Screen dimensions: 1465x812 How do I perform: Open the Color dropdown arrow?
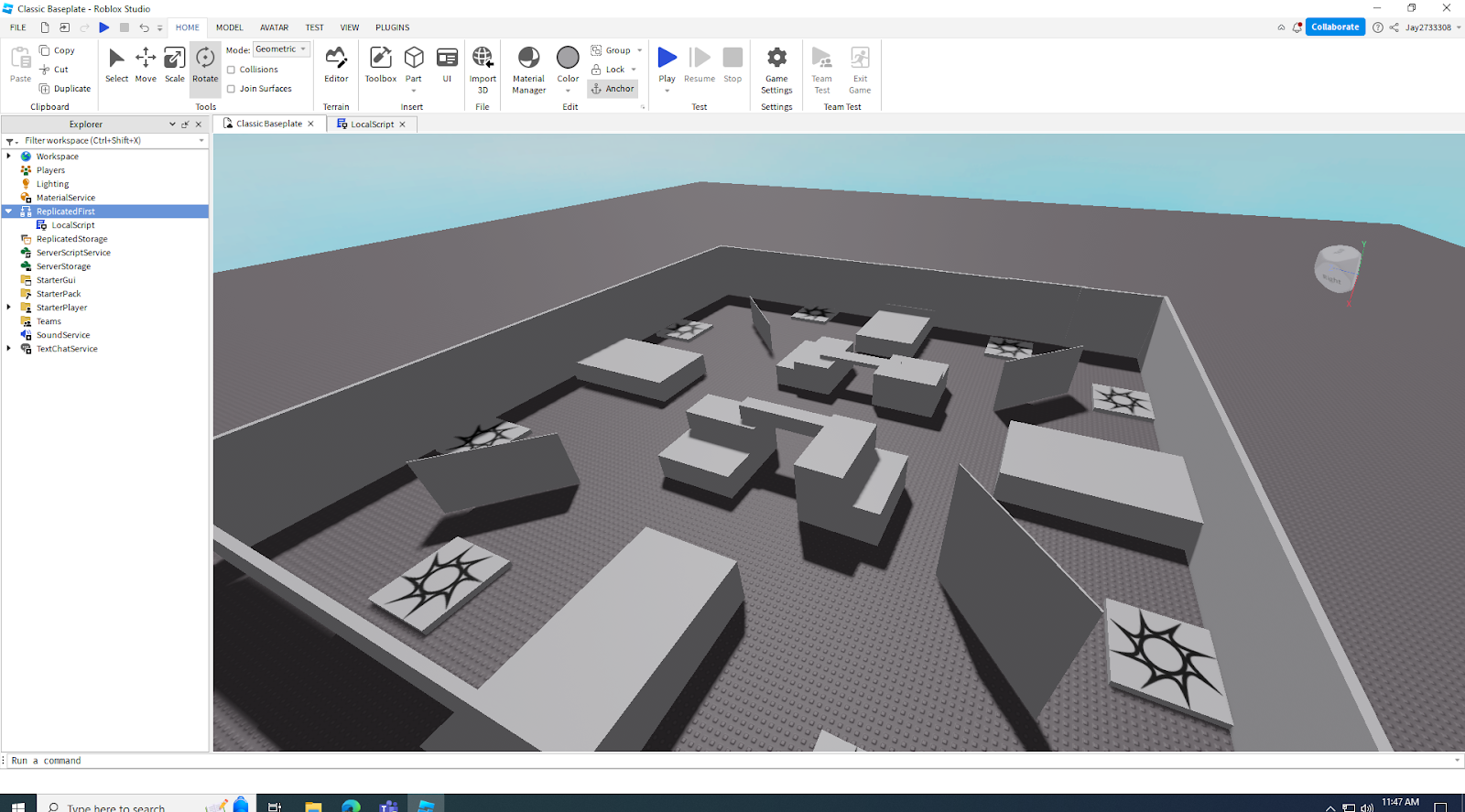[x=568, y=91]
